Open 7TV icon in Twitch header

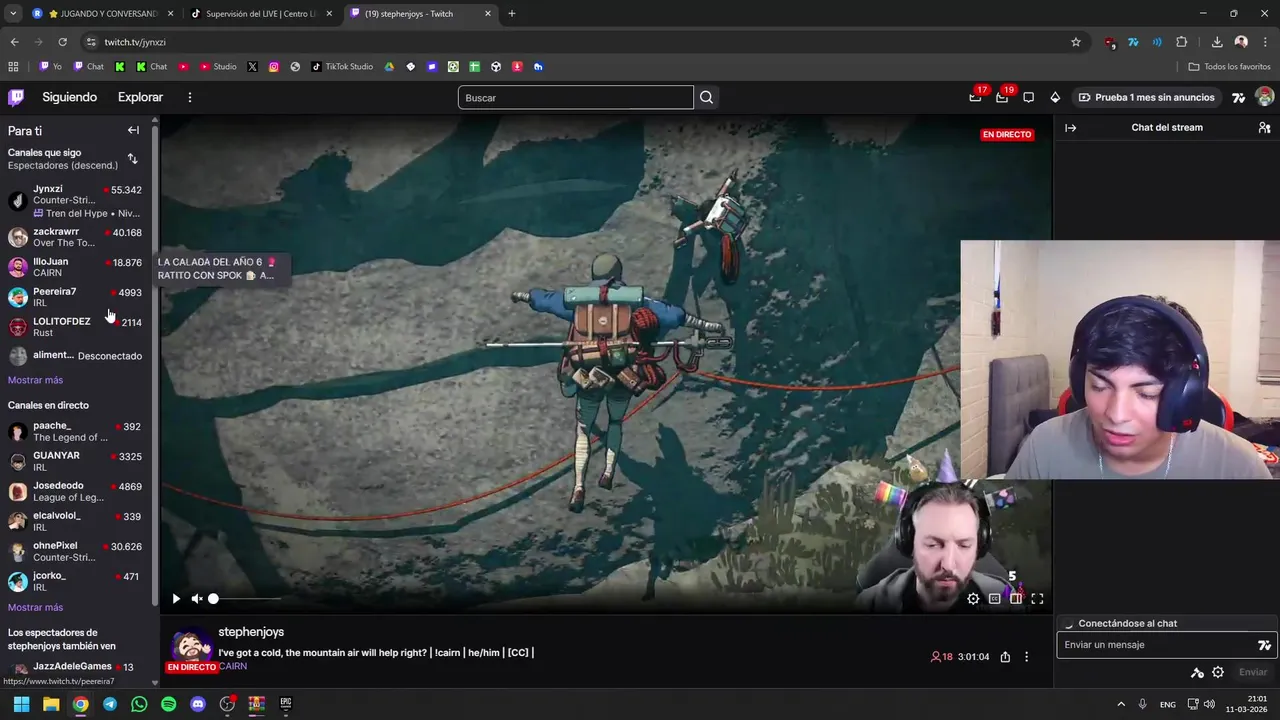[x=1238, y=97]
